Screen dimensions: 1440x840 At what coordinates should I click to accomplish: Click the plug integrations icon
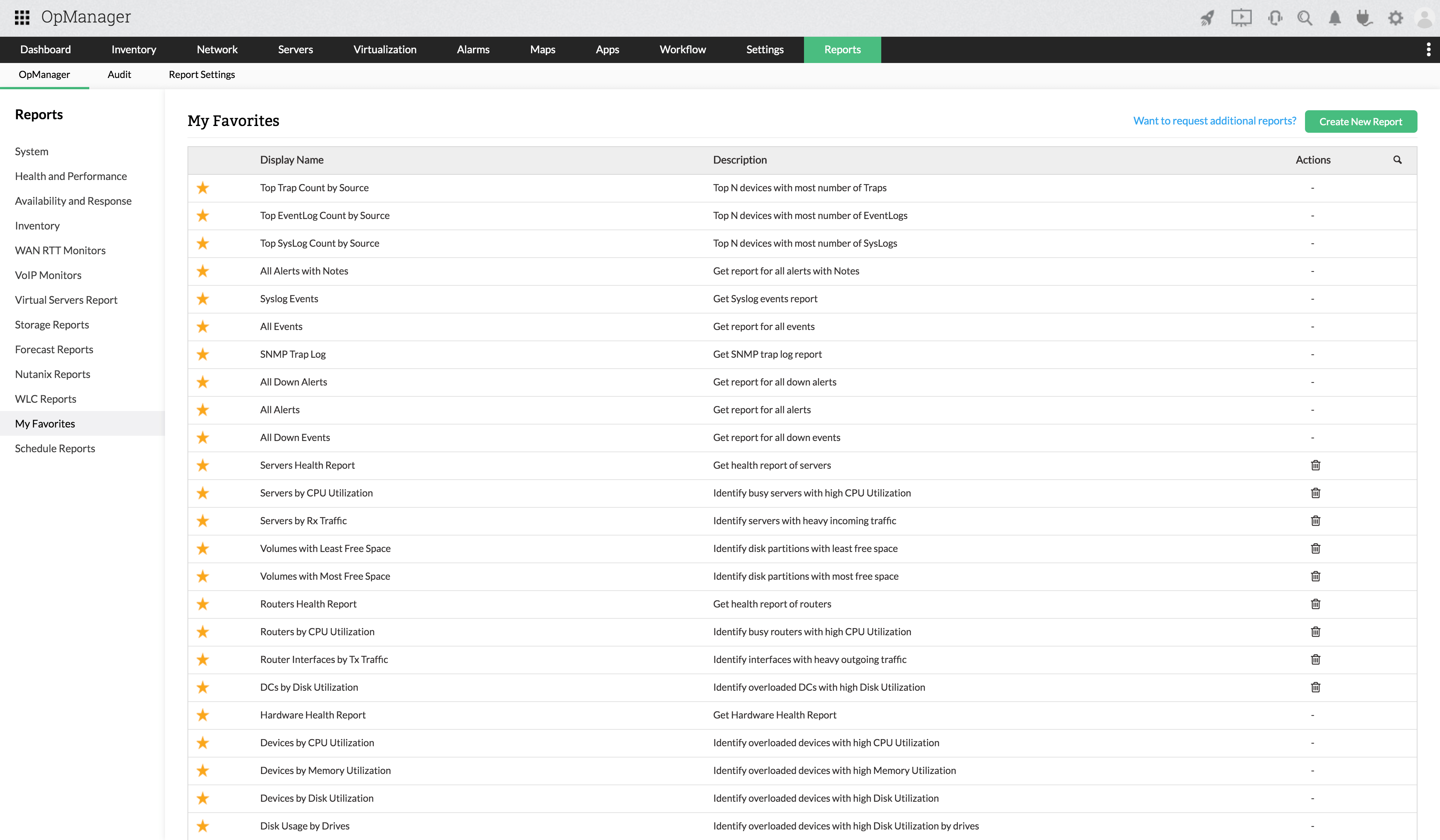(x=1364, y=18)
